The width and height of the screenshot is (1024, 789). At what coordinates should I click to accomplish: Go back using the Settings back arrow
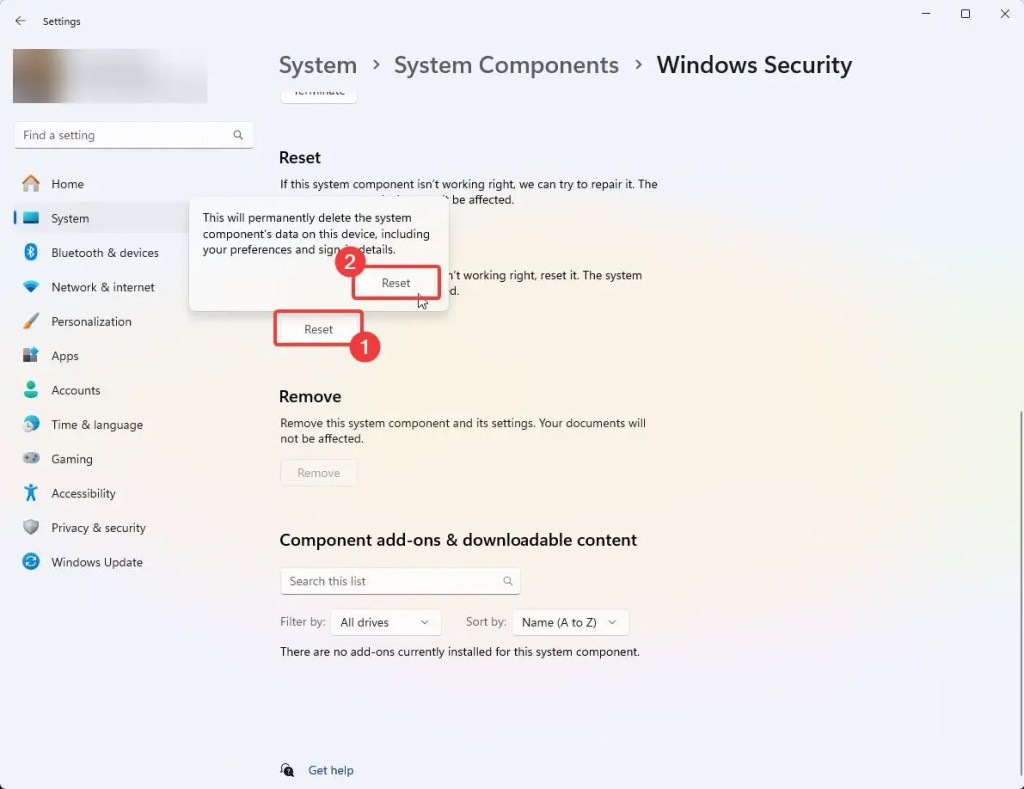pos(20,21)
